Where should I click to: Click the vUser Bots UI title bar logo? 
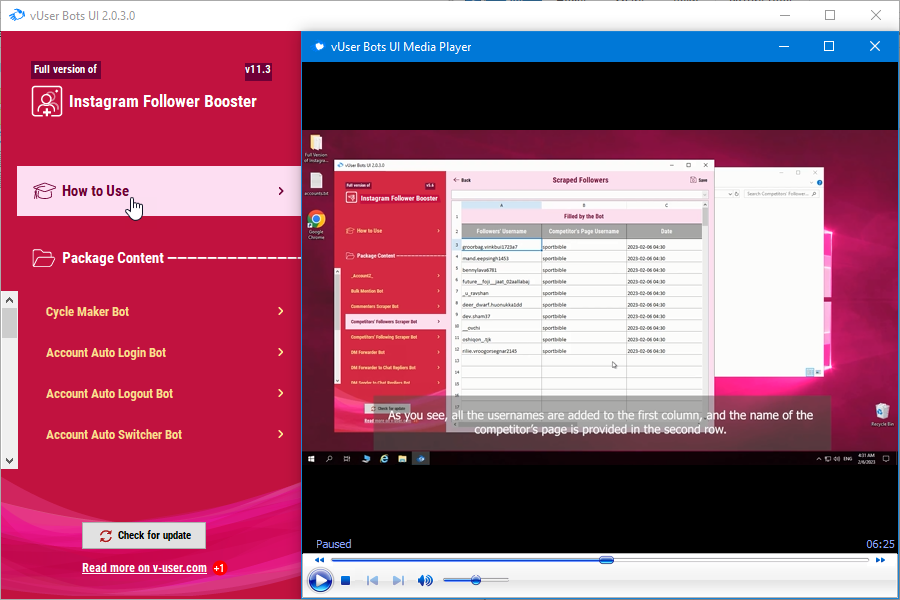point(17,15)
